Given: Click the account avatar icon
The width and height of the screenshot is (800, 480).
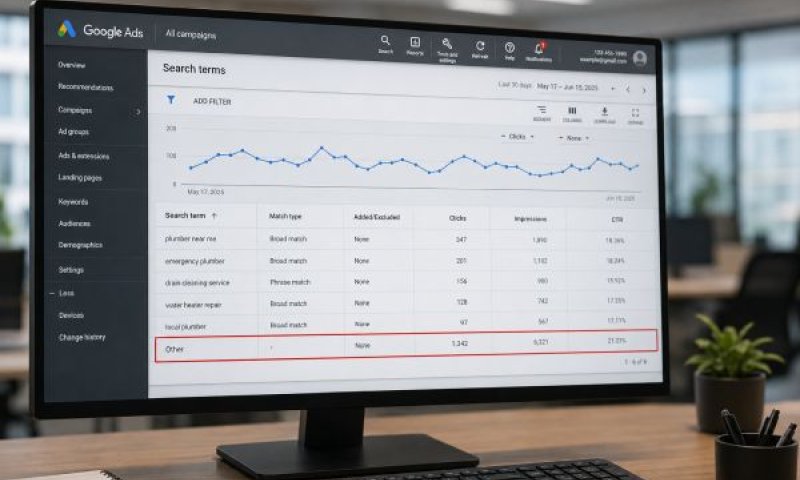Looking at the screenshot, I should pyautogui.click(x=640, y=58).
